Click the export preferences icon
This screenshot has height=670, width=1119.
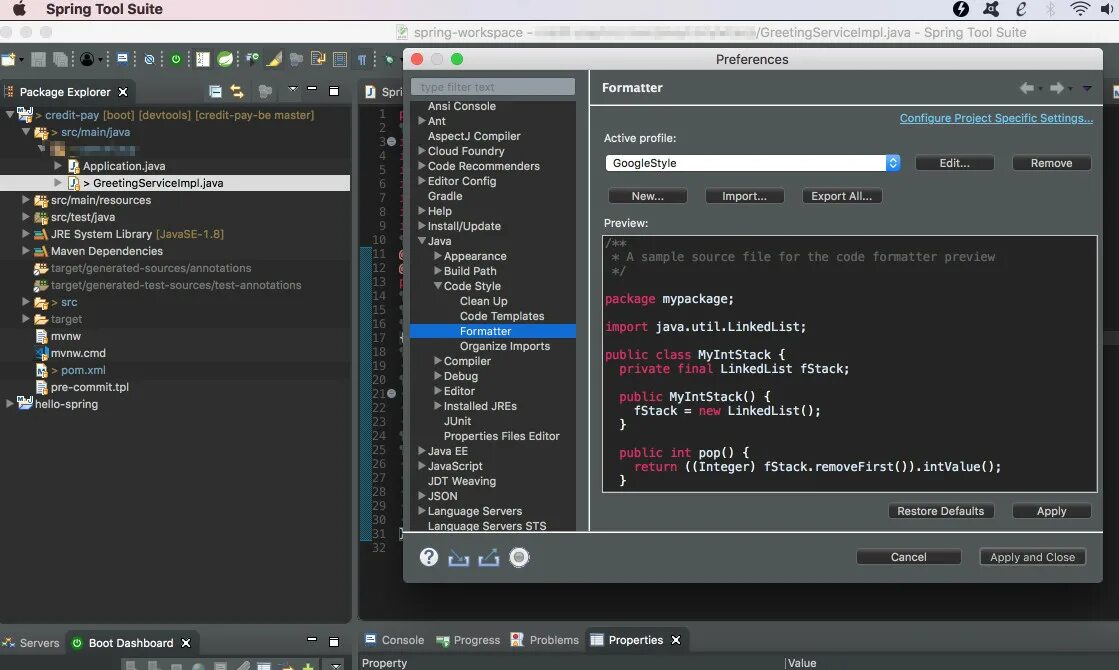click(x=489, y=557)
